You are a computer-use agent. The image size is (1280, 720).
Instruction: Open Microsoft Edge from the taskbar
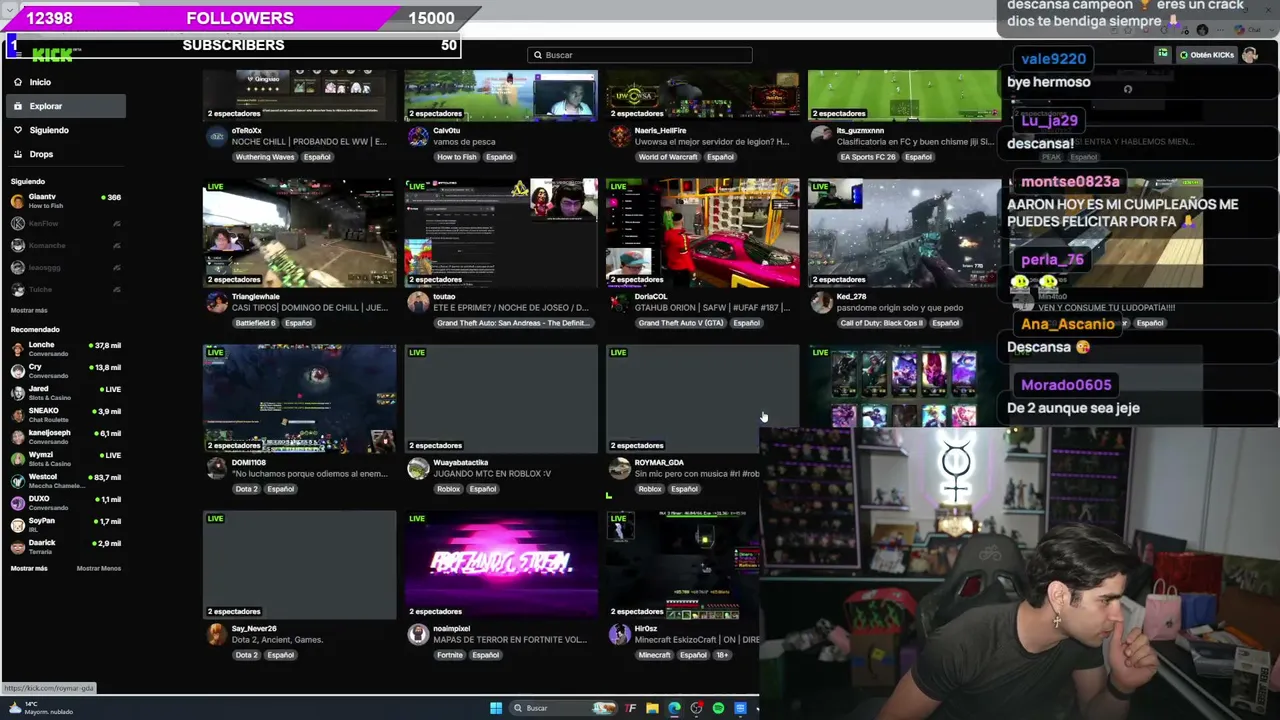click(674, 708)
